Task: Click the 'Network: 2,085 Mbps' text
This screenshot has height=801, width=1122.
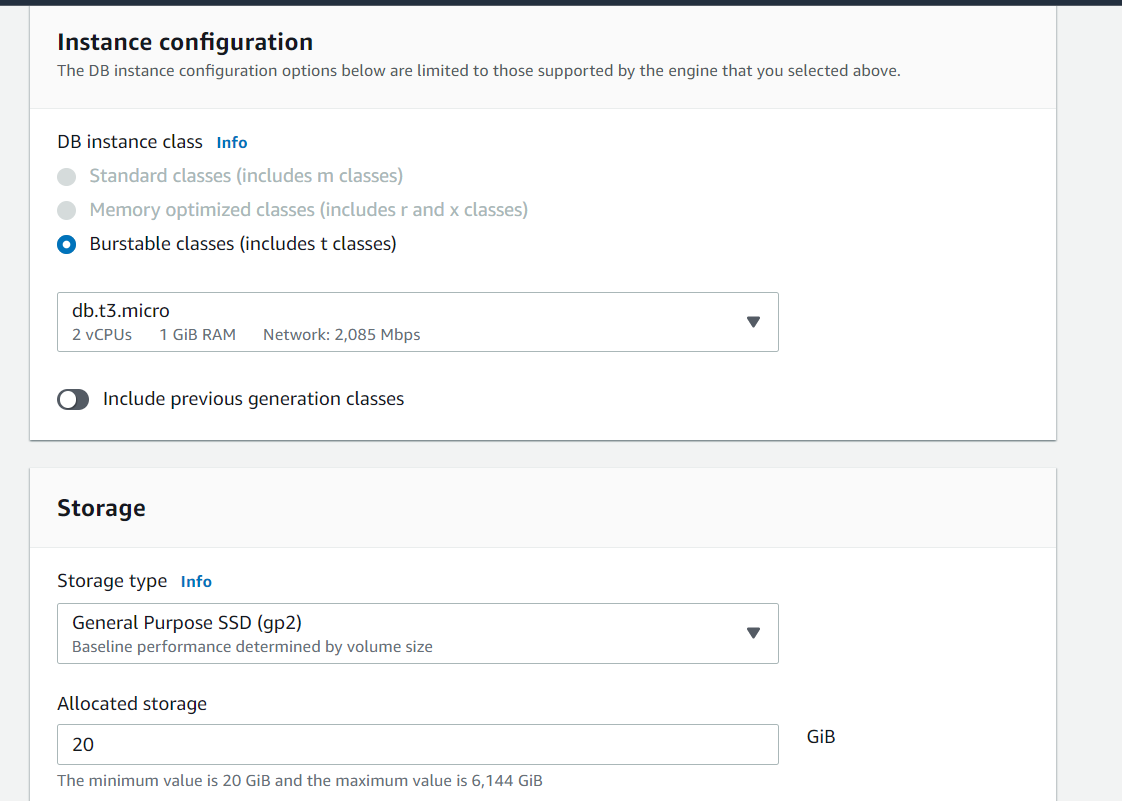Action: (x=341, y=334)
